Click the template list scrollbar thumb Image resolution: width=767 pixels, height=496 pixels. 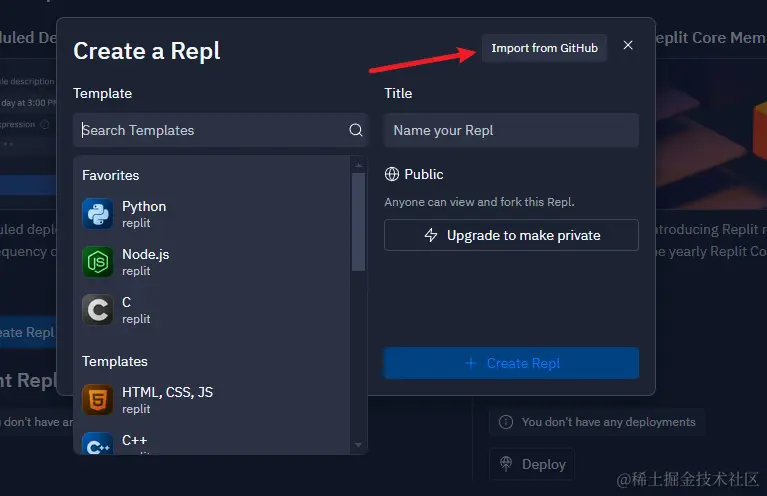pyautogui.click(x=359, y=222)
